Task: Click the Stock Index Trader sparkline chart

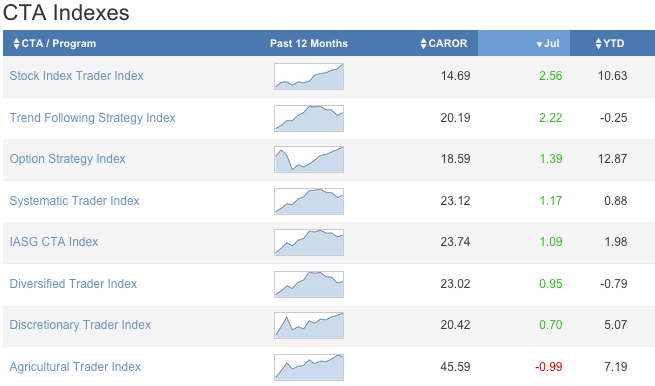Action: click(x=309, y=76)
